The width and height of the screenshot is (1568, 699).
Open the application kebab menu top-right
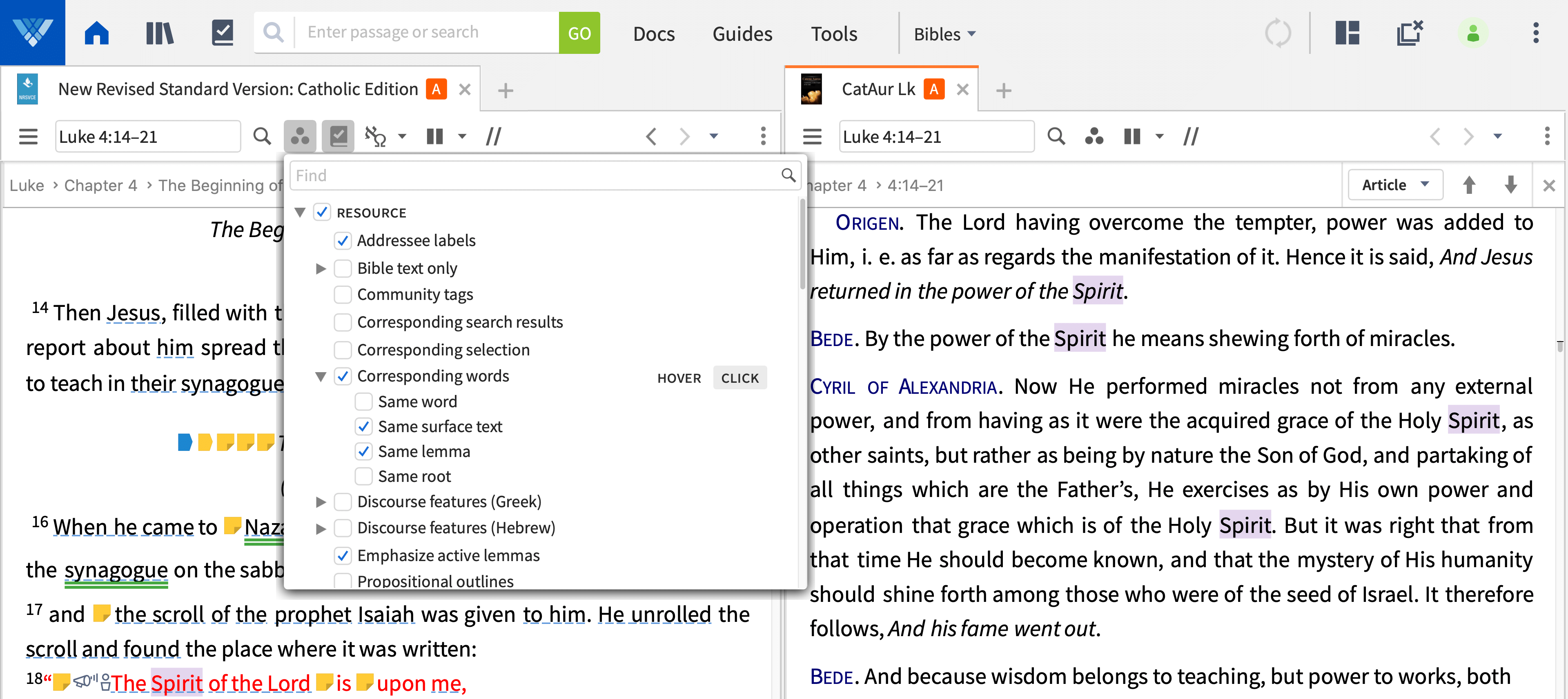click(x=1536, y=33)
